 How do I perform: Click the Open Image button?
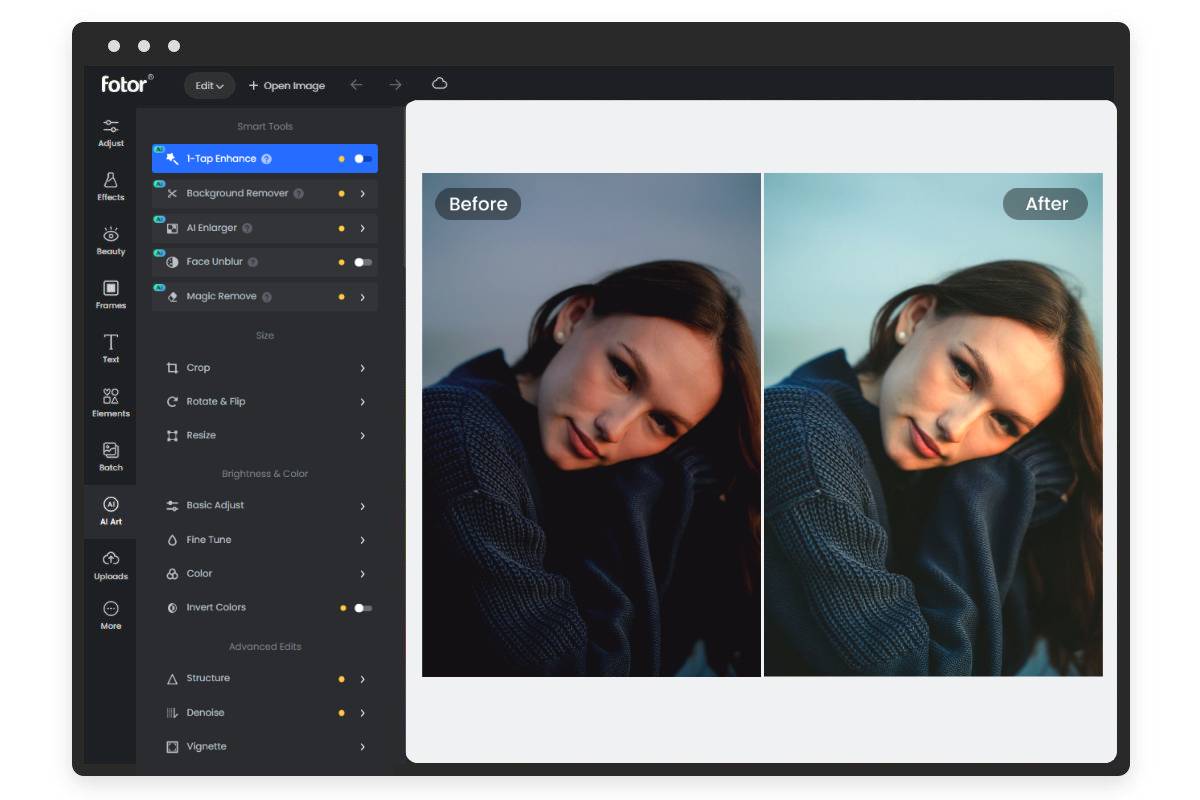pyautogui.click(x=287, y=86)
